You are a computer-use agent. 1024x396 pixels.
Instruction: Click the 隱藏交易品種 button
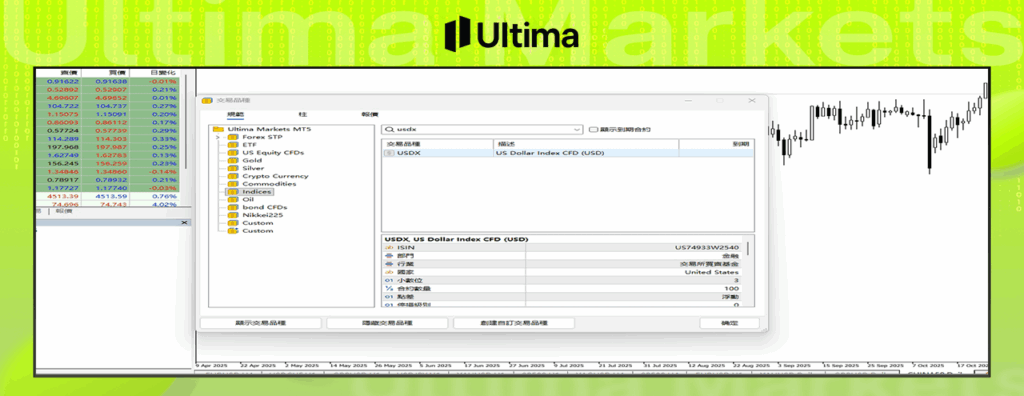(x=387, y=323)
